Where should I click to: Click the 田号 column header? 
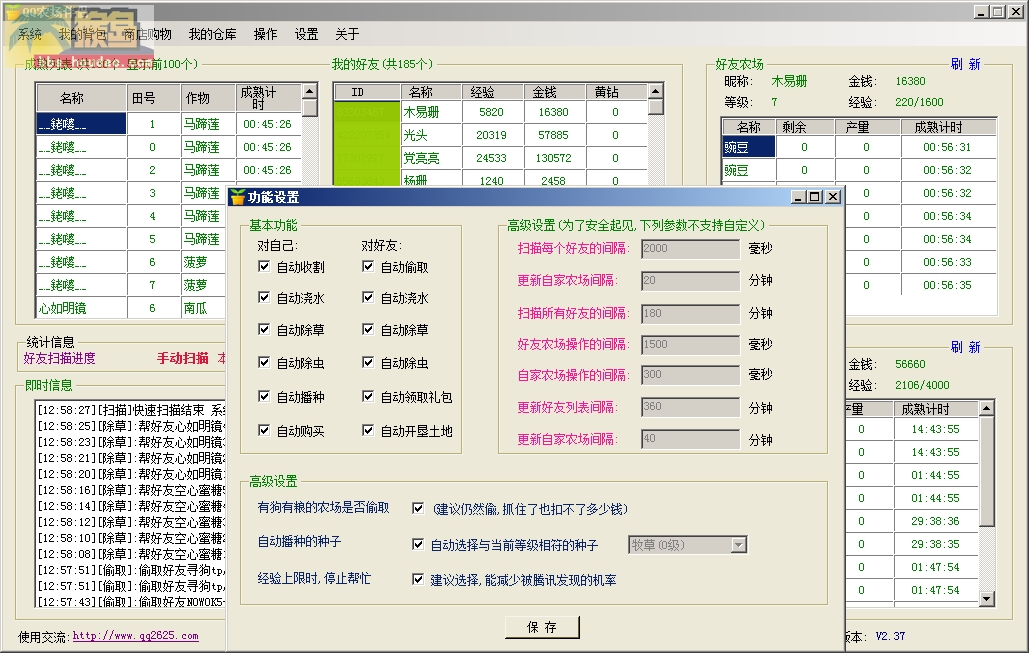pos(154,98)
